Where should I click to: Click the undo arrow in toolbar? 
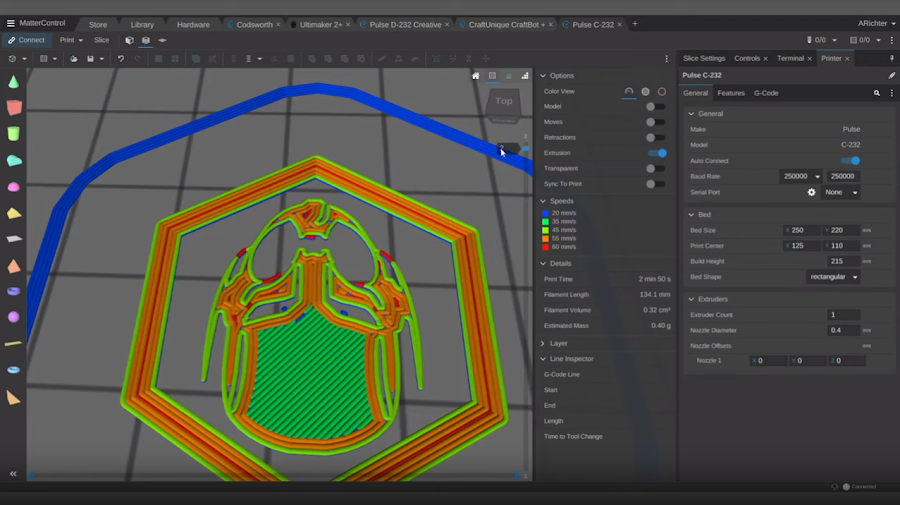(121, 59)
